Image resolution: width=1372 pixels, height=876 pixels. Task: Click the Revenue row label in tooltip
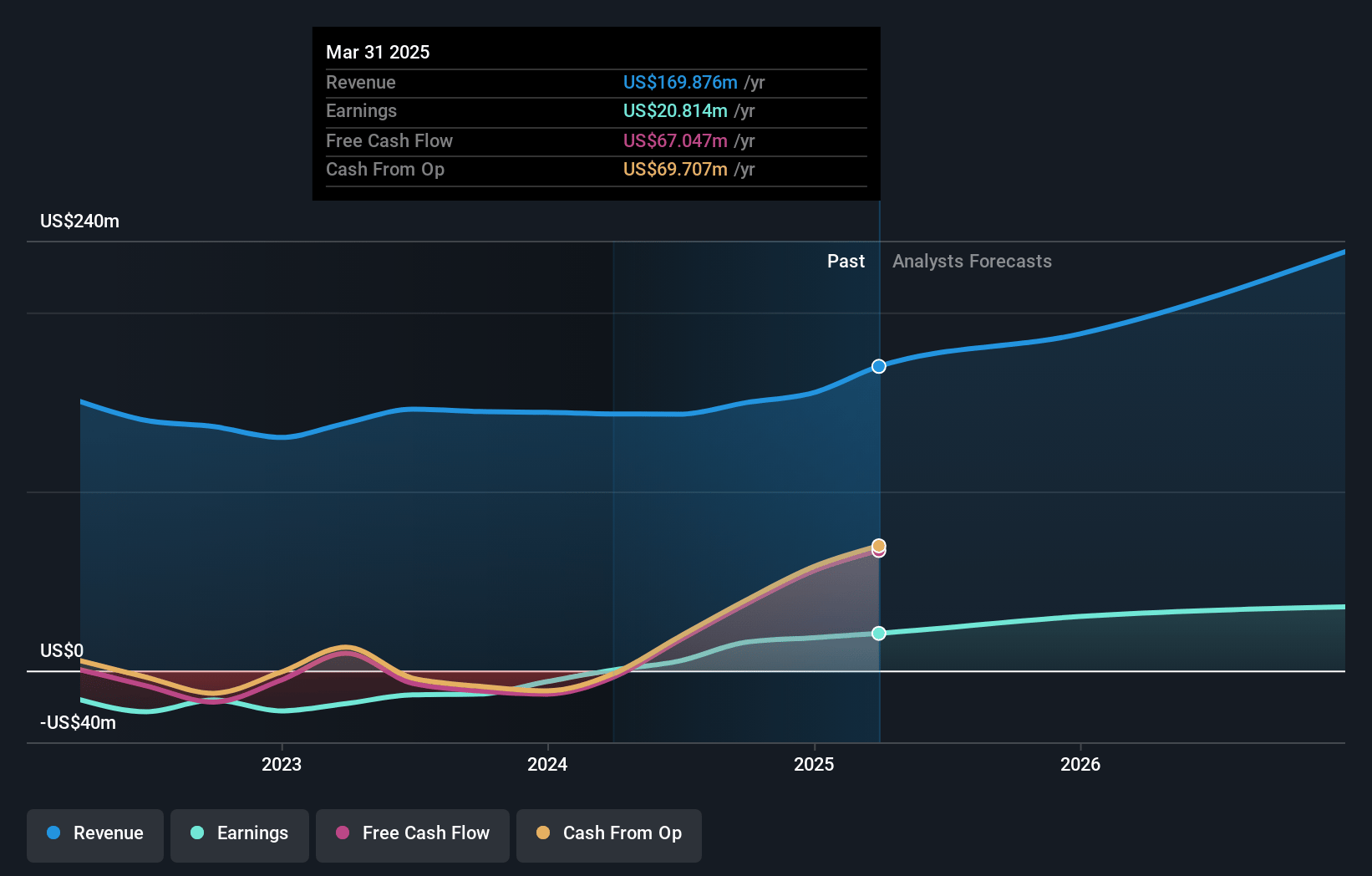(361, 82)
